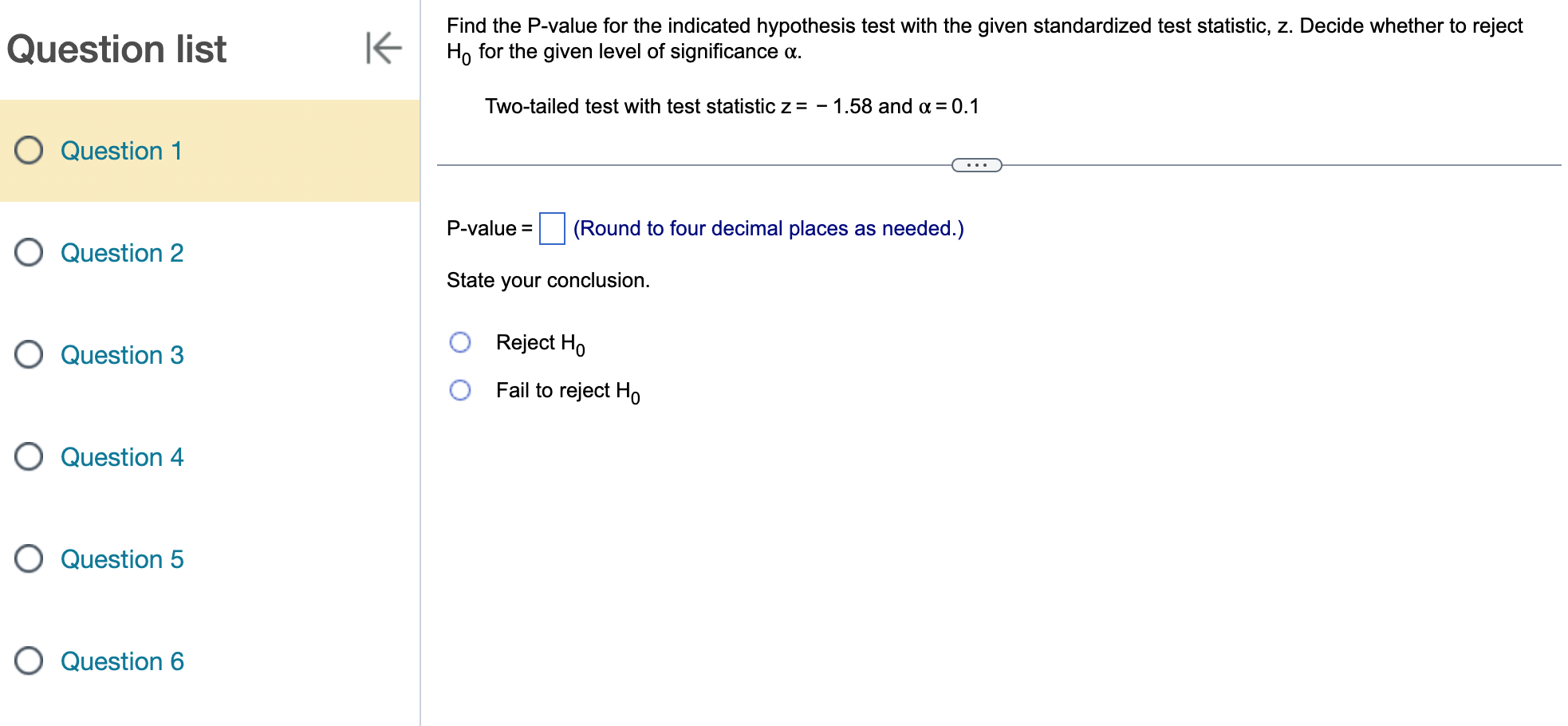
Task: Open Question 6 link
Action: click(x=121, y=661)
